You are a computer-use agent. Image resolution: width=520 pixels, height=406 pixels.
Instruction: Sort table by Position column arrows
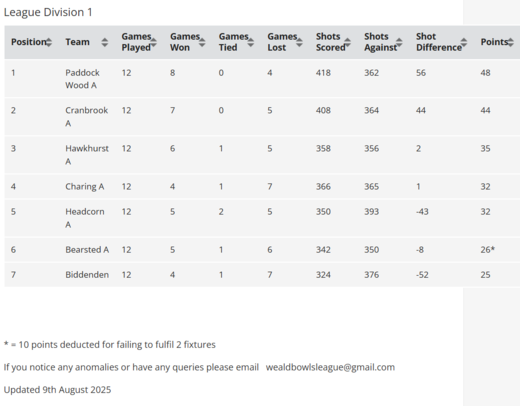(49, 42)
